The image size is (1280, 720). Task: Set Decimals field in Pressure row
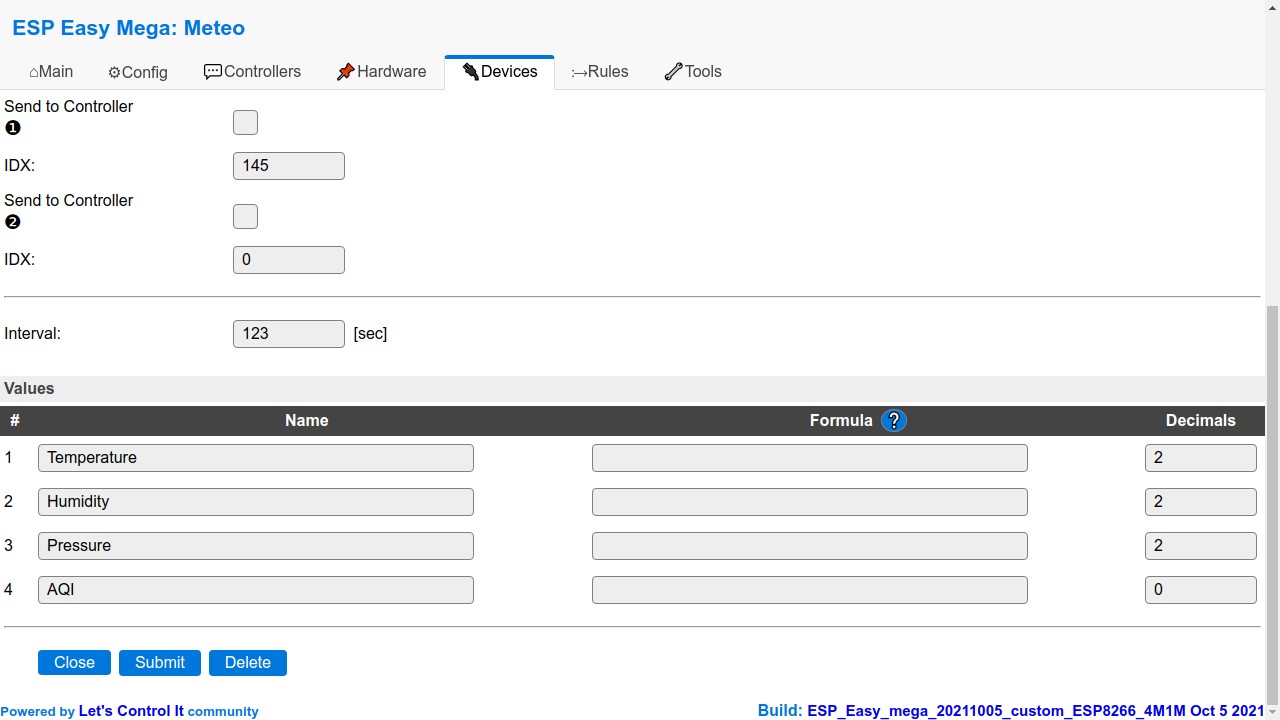1201,546
